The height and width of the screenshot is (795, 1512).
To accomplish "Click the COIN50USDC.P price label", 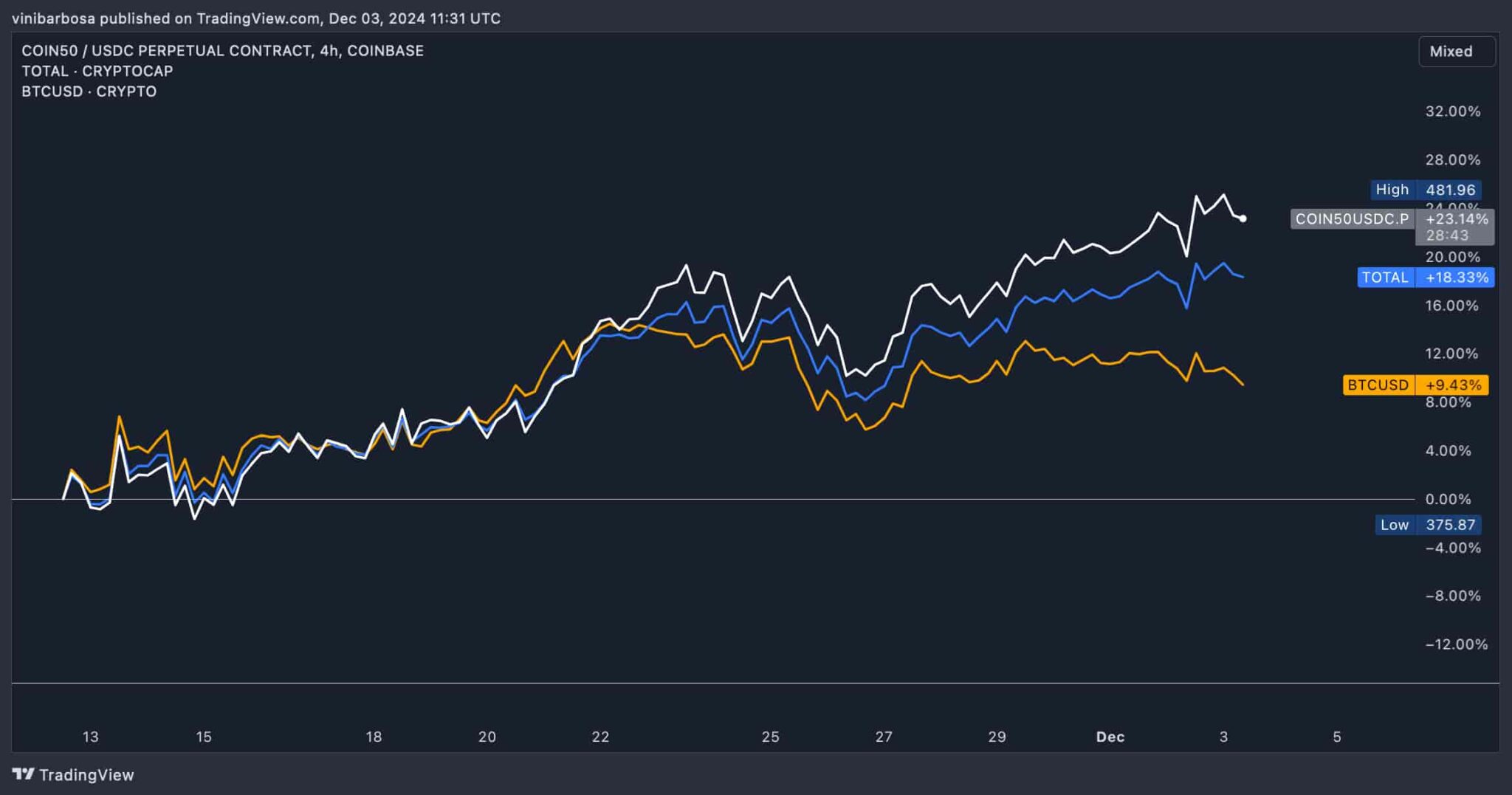I will (x=1352, y=218).
